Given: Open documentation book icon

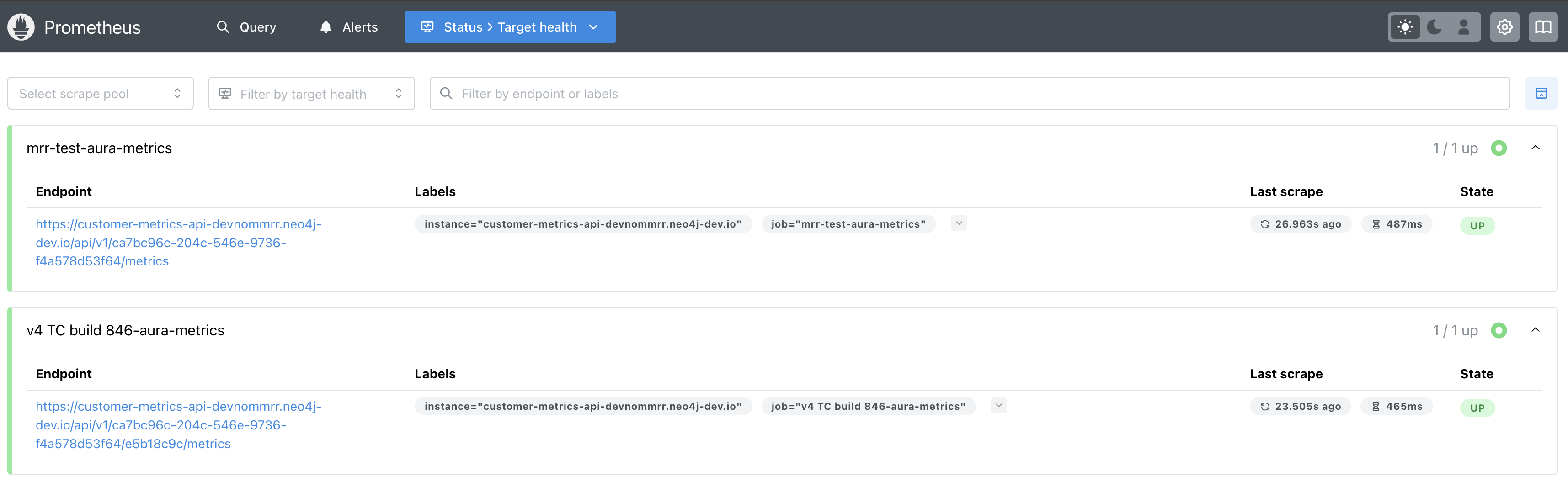Looking at the screenshot, I should 1543,27.
